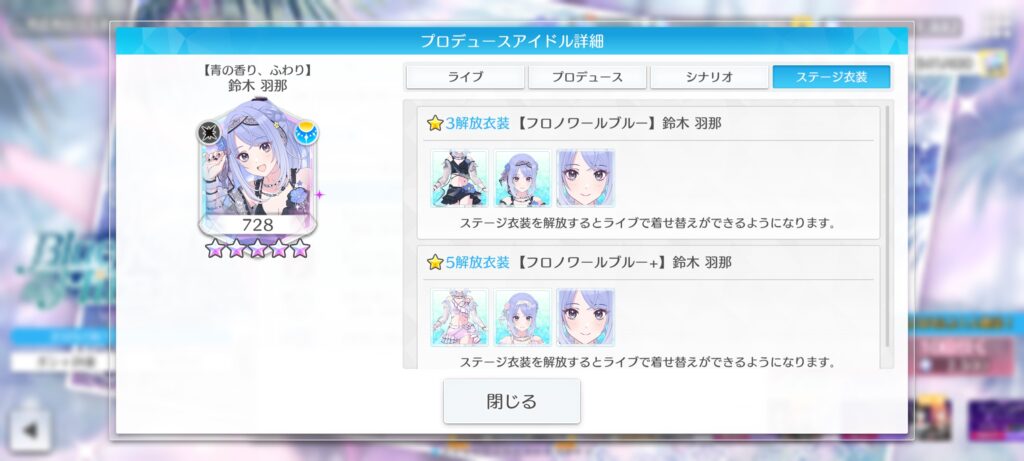The height and width of the screenshot is (461, 1024).
Task: Click the hairstyle thumbnail of フロノワールブルー+
Action: coord(522,317)
